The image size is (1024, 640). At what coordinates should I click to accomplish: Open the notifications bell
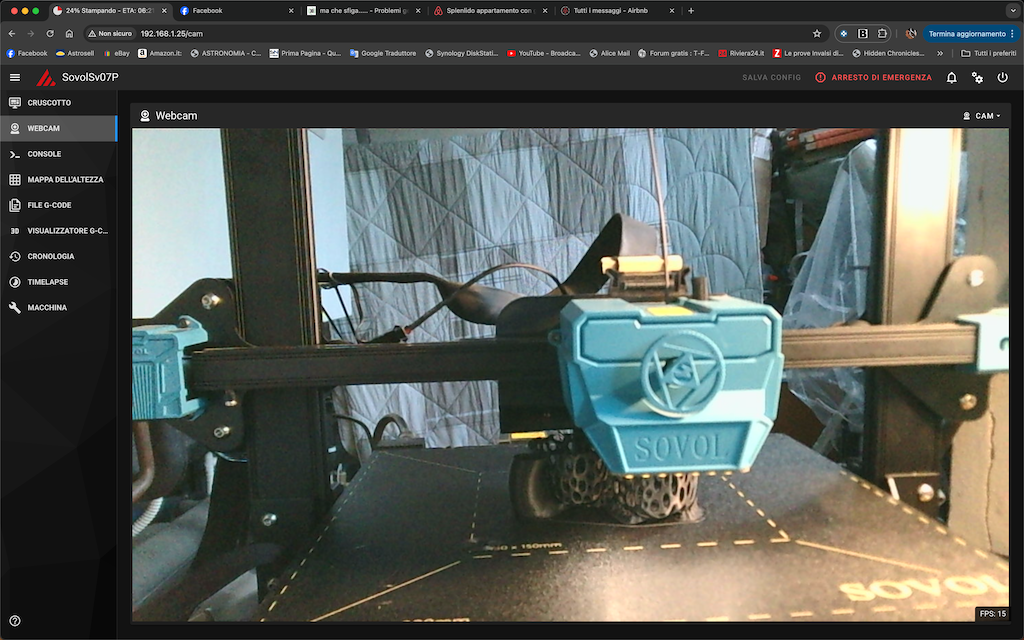click(x=951, y=78)
